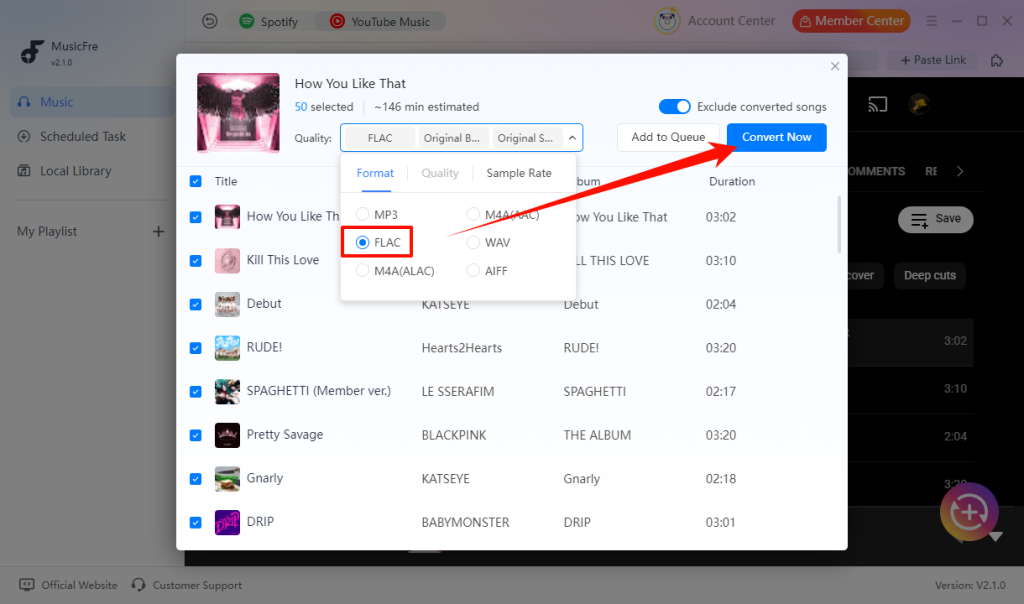Click the Paste Link button
The image size is (1024, 604).
click(933, 60)
